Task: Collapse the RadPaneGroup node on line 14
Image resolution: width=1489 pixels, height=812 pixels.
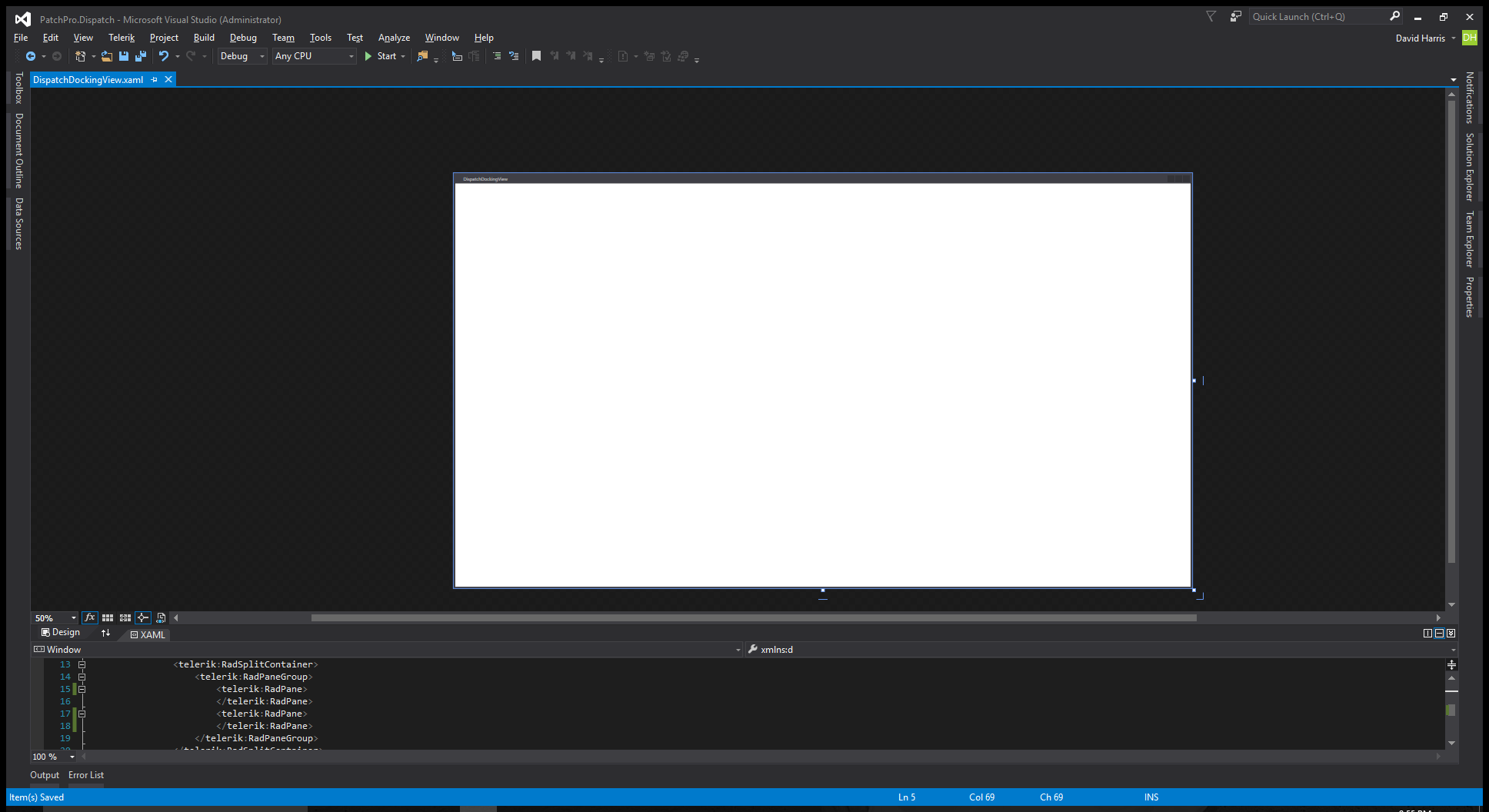Action: 82,677
